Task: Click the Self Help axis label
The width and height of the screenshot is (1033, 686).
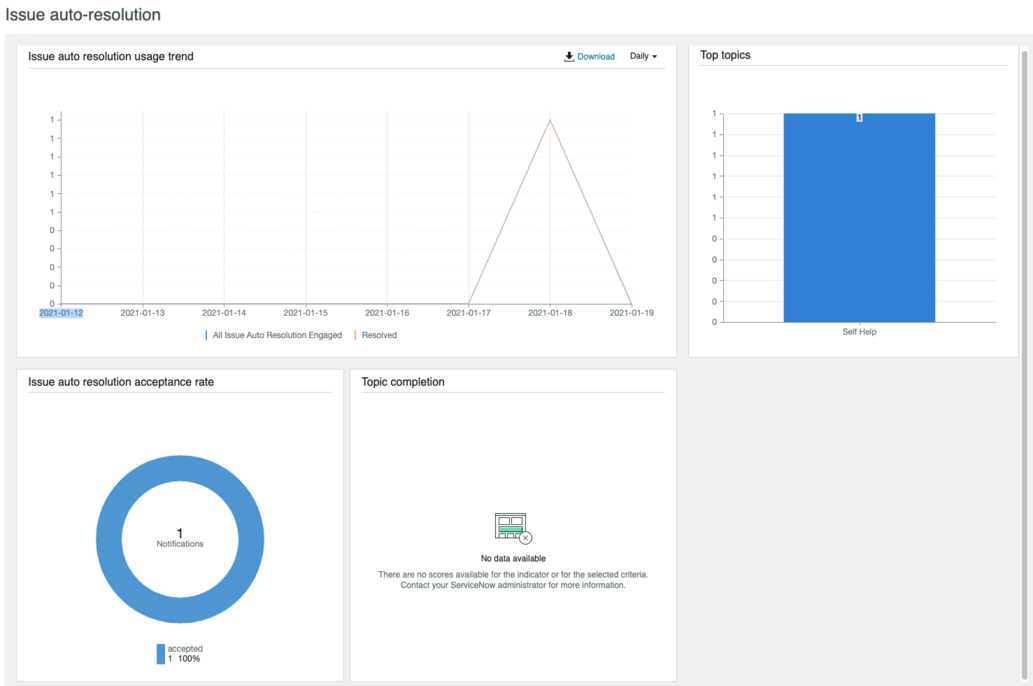Action: [859, 332]
